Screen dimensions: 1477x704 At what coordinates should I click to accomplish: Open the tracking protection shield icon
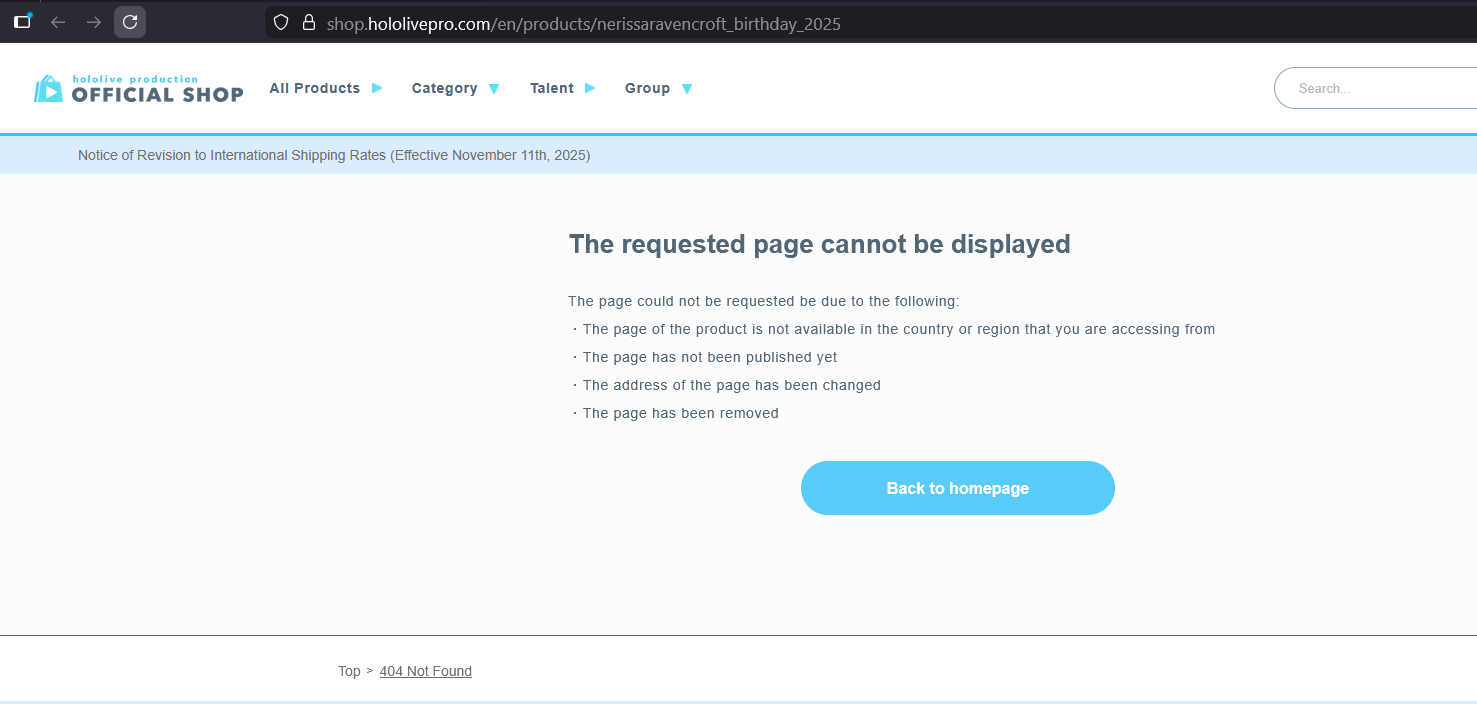[281, 22]
